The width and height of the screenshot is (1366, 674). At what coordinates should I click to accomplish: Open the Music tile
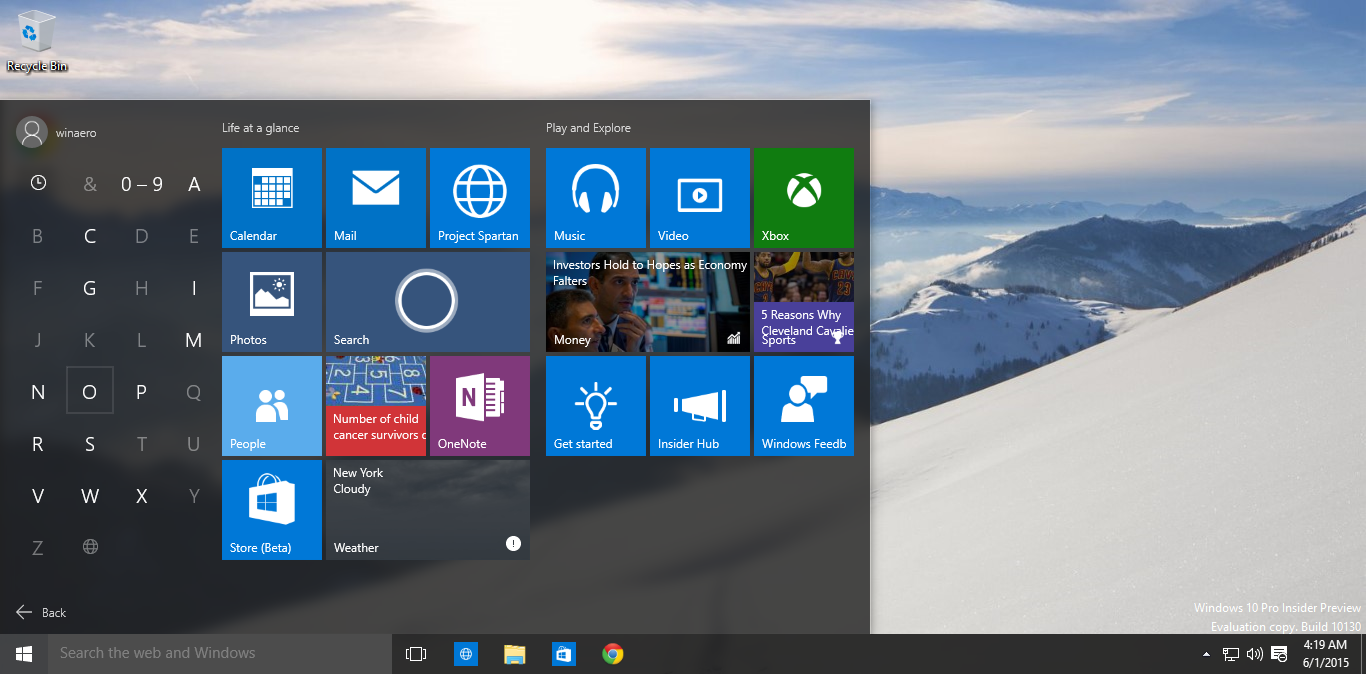click(595, 197)
